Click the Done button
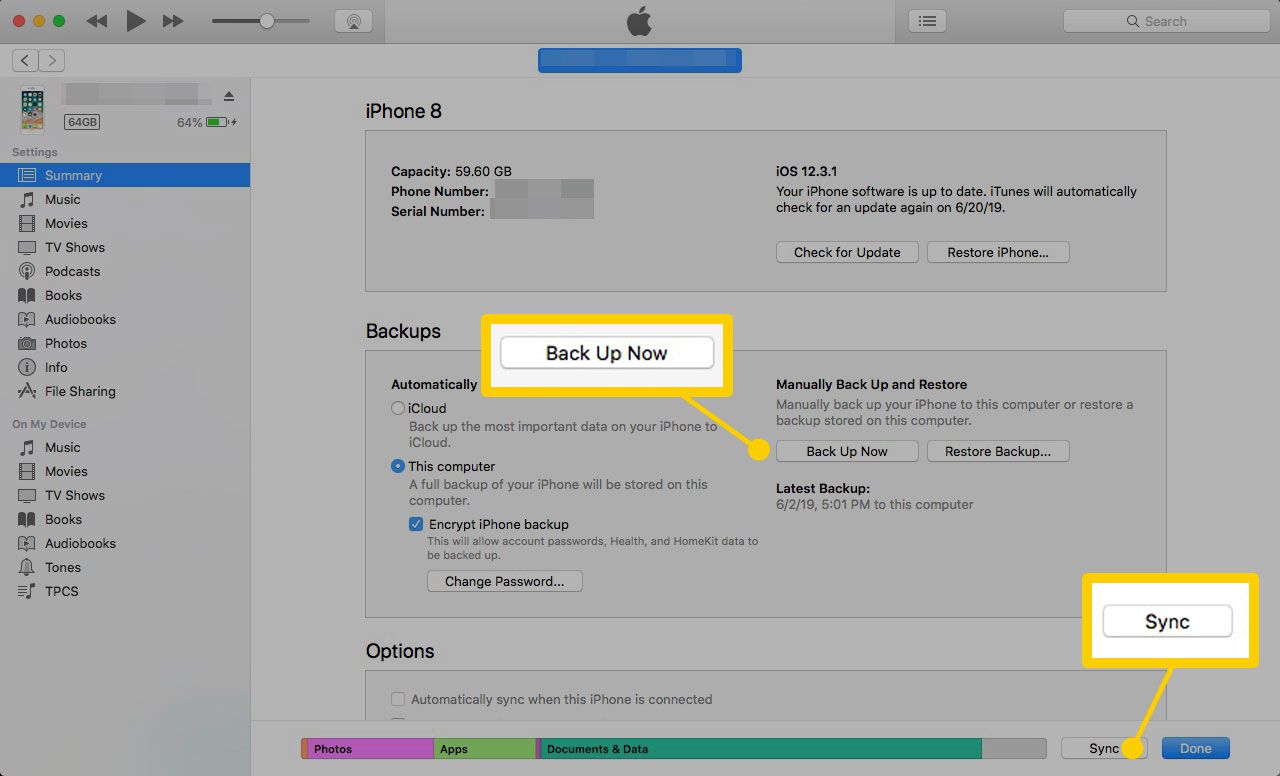 click(1196, 748)
